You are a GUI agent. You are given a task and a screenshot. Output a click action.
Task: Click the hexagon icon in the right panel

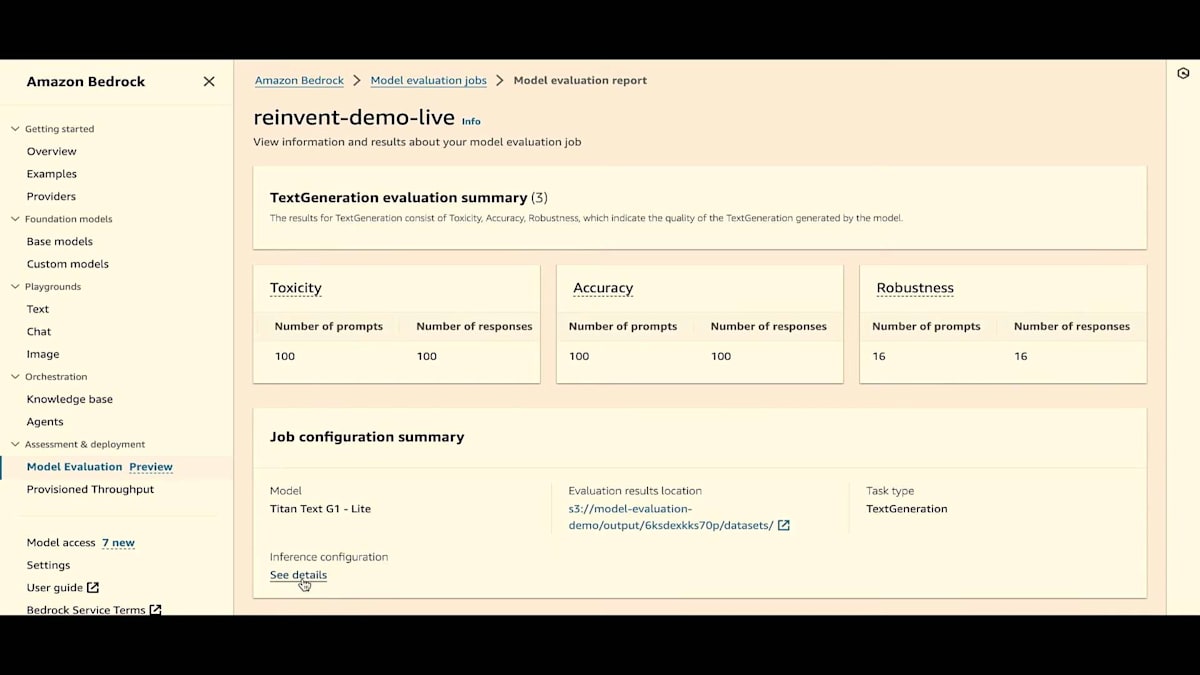pos(1183,74)
